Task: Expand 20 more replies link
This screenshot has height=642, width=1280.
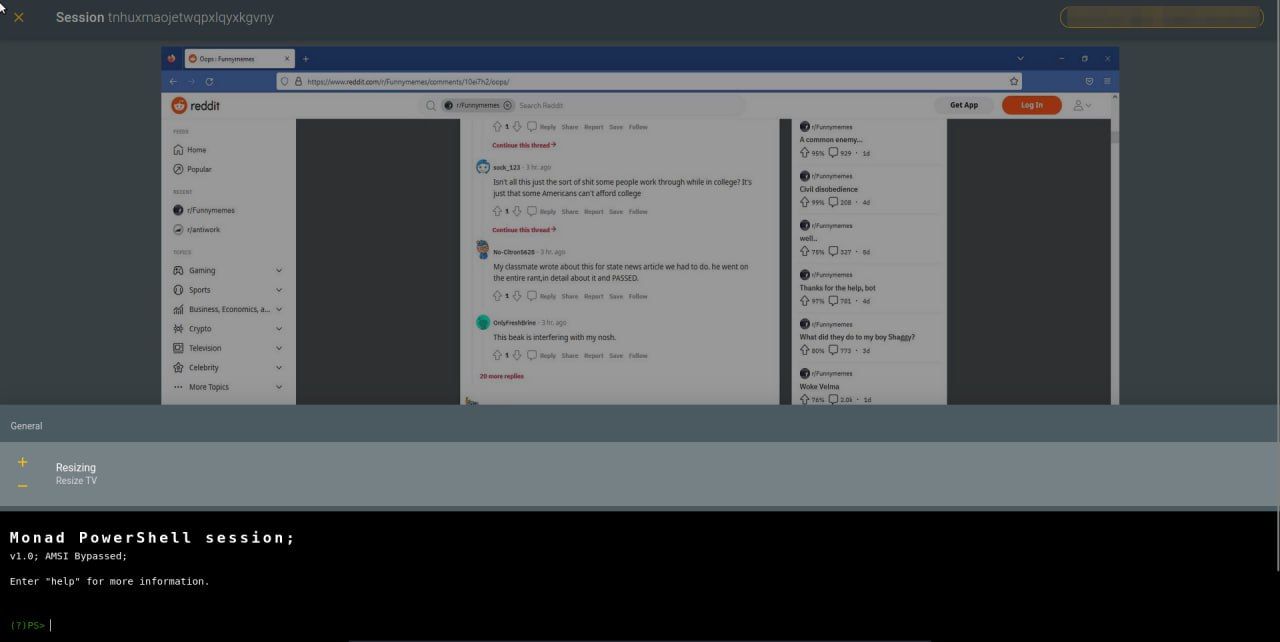Action: click(502, 376)
